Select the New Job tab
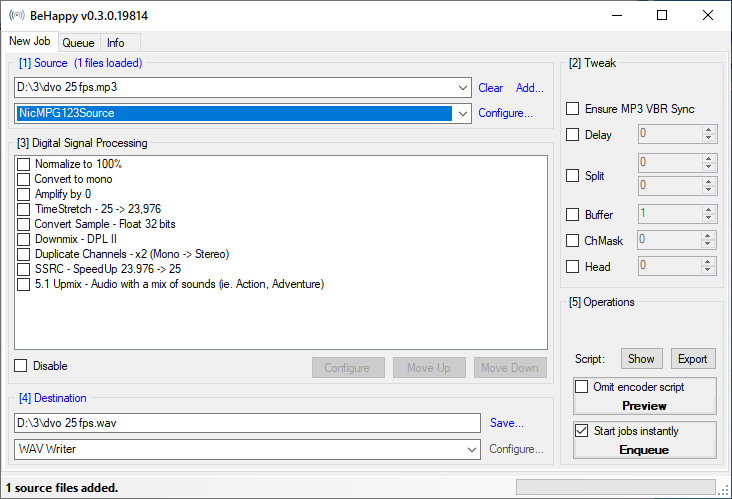 30,41
